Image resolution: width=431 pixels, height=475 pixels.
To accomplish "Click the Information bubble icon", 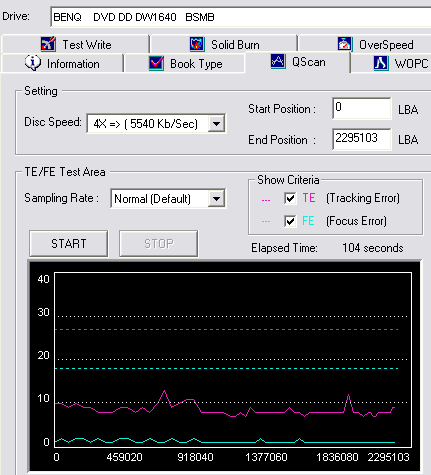I will [x=33, y=63].
